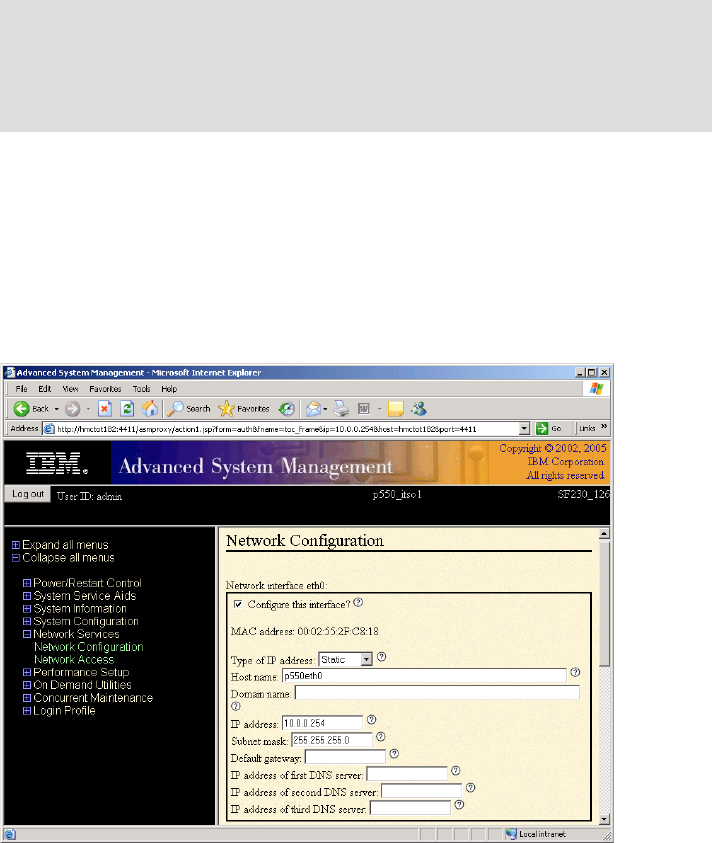Open help for third DNS server
Screen dimensions: 712x843
[x=459, y=805]
